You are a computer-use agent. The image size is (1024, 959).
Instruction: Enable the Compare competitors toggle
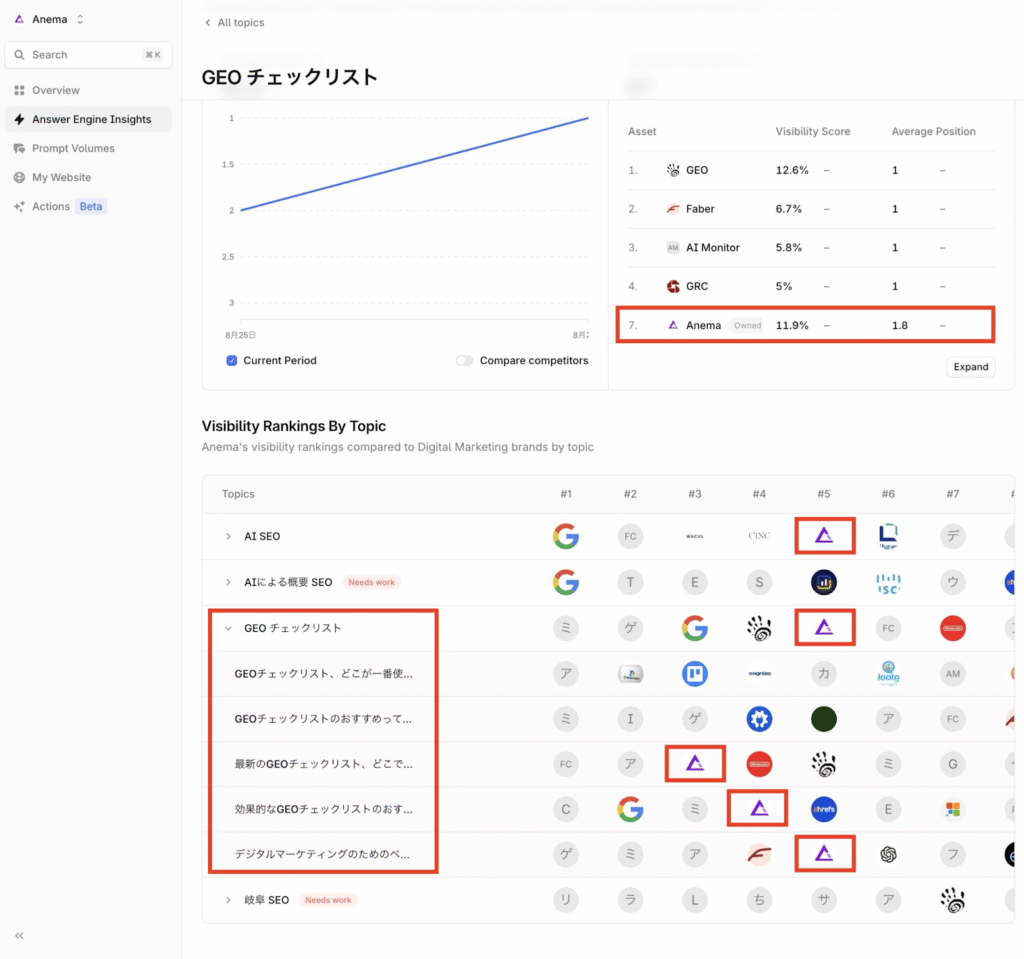pyautogui.click(x=464, y=360)
